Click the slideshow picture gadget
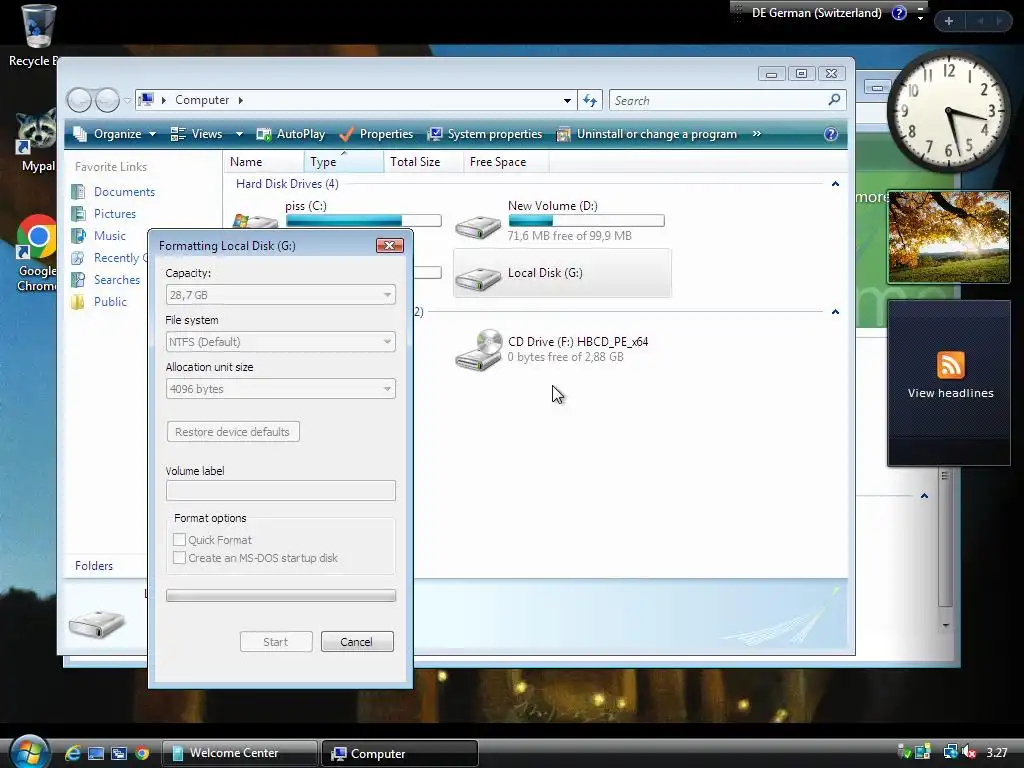The height and width of the screenshot is (768, 1024). 948,237
